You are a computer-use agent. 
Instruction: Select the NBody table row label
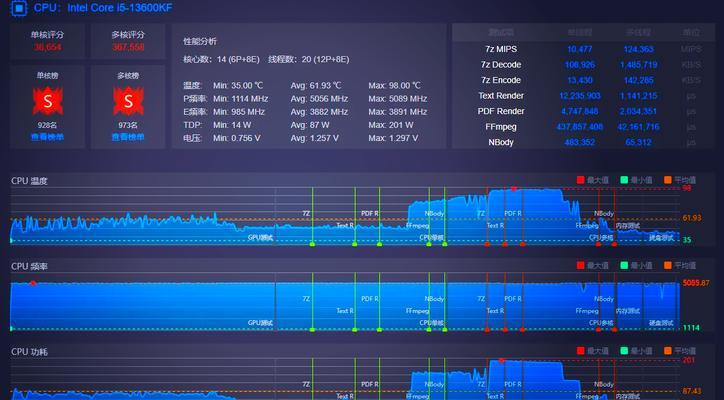tap(501, 142)
